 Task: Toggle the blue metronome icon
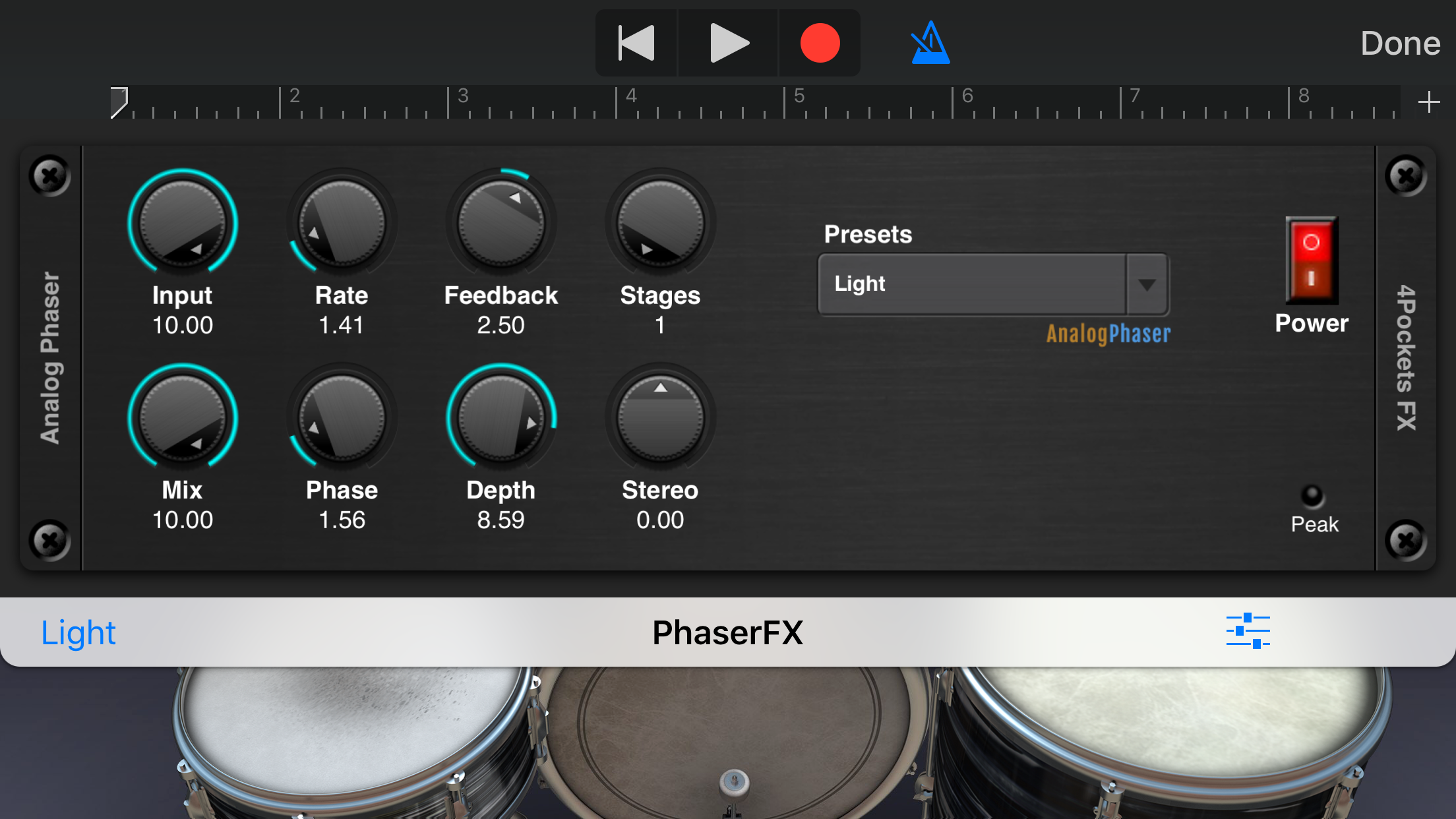coord(930,44)
